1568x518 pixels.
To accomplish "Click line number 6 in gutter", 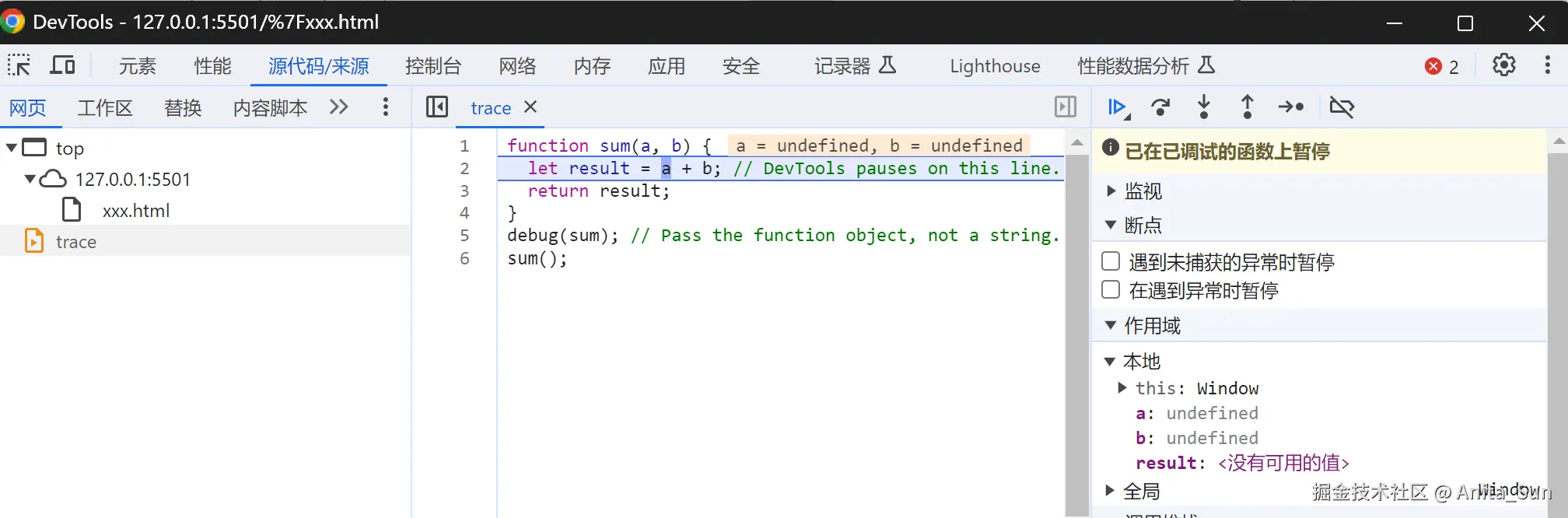I will pos(464,258).
